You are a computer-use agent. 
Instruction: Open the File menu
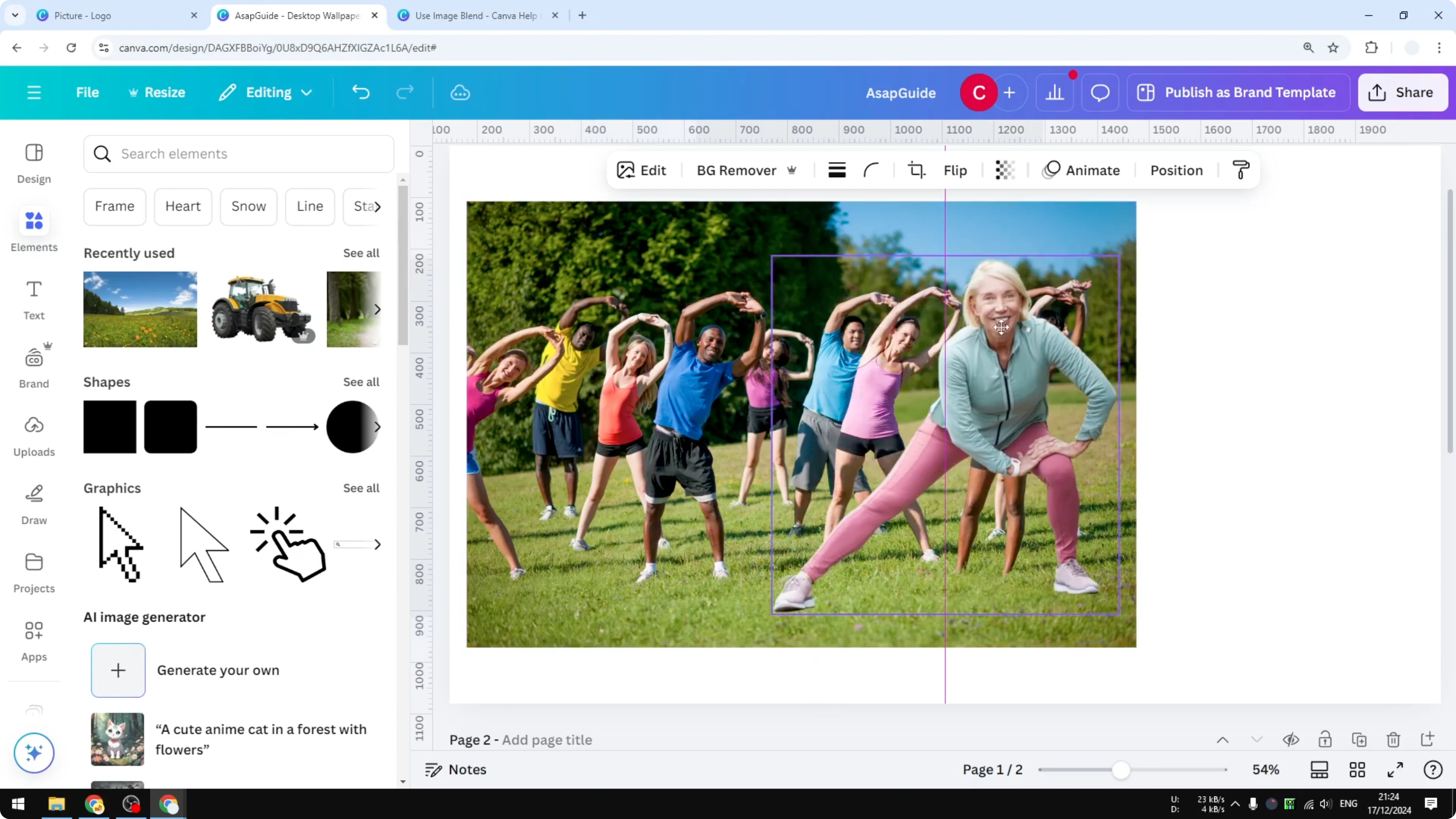pyautogui.click(x=87, y=92)
